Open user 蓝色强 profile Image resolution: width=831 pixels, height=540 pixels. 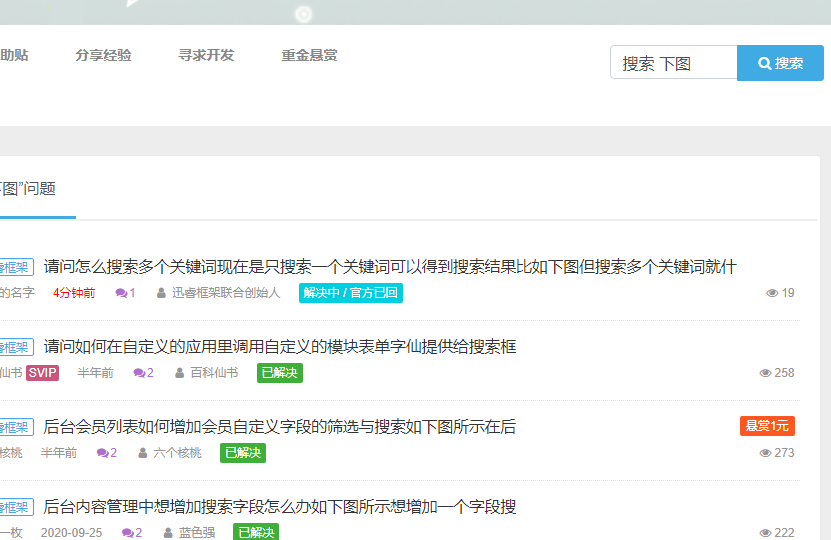point(197,533)
